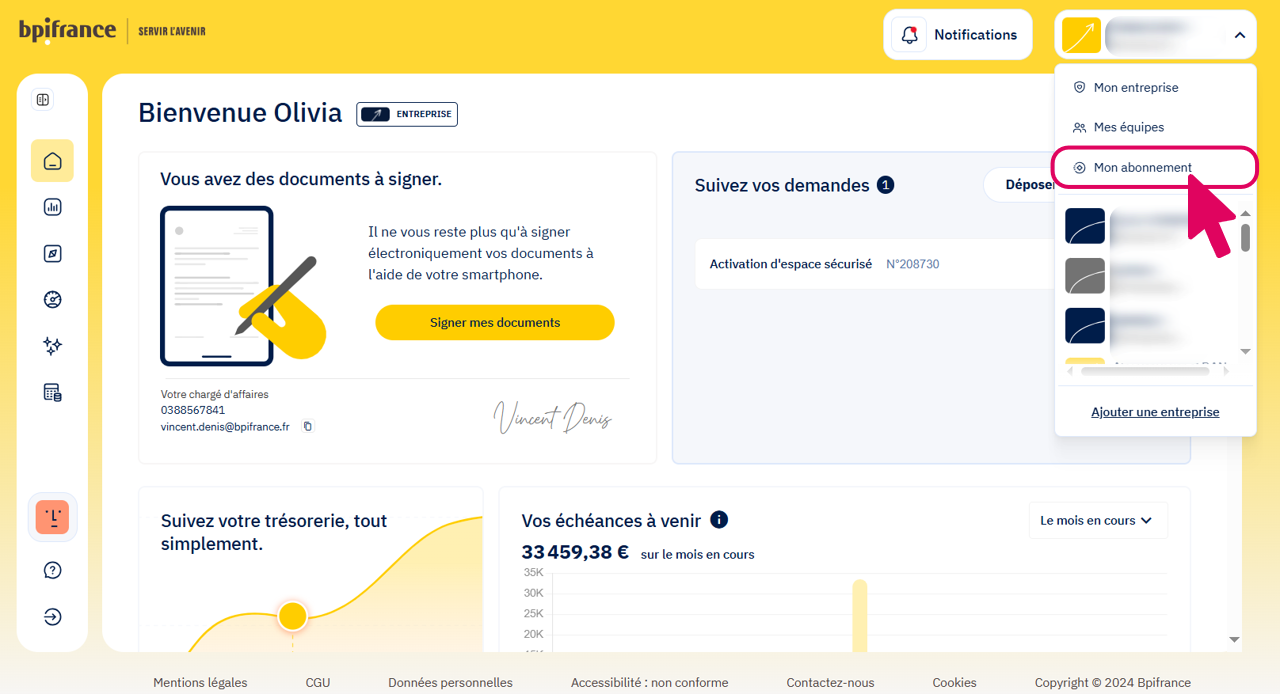Click the phone number 0388567841

(x=193, y=410)
